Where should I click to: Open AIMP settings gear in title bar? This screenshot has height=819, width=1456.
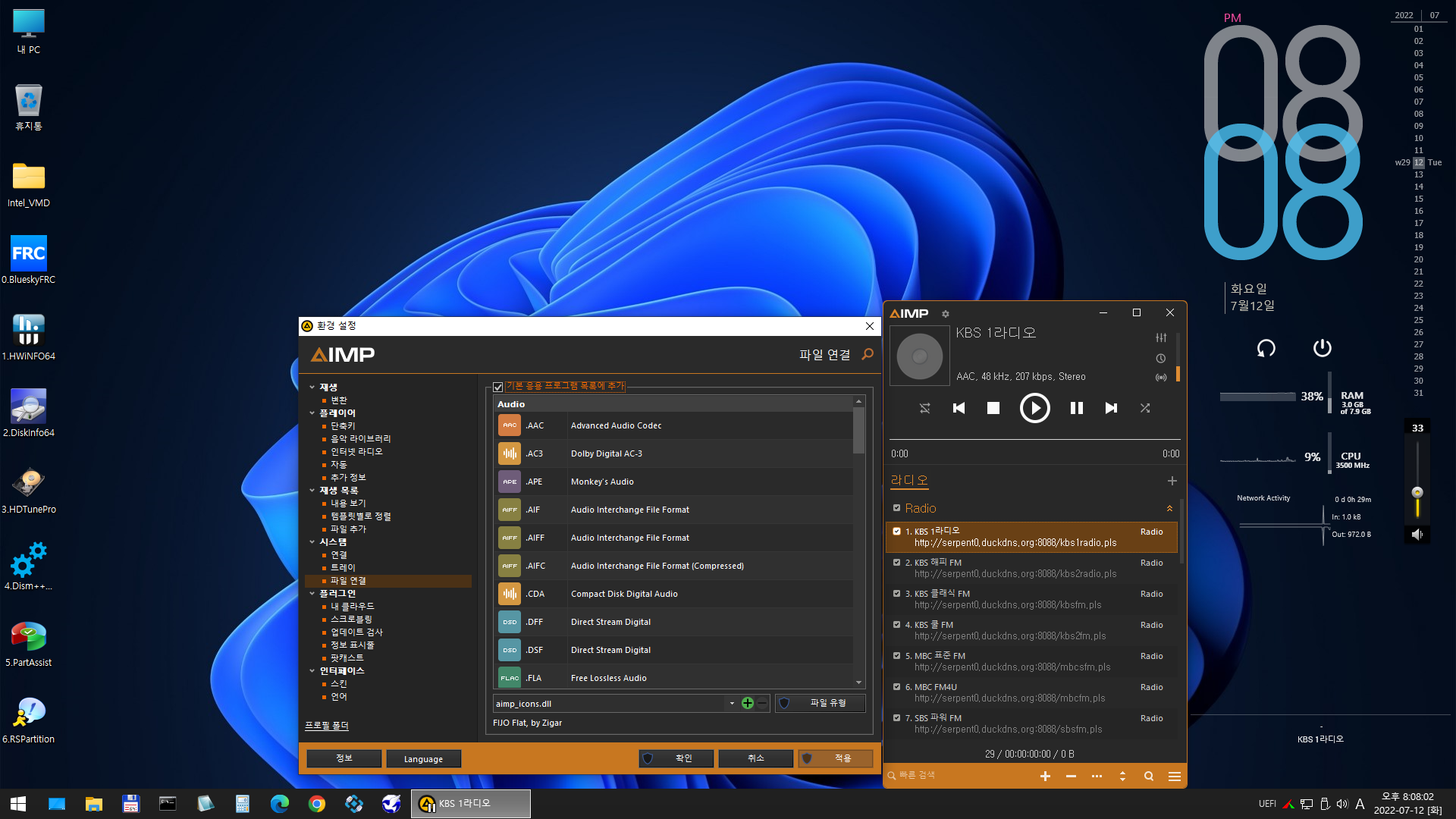(945, 313)
